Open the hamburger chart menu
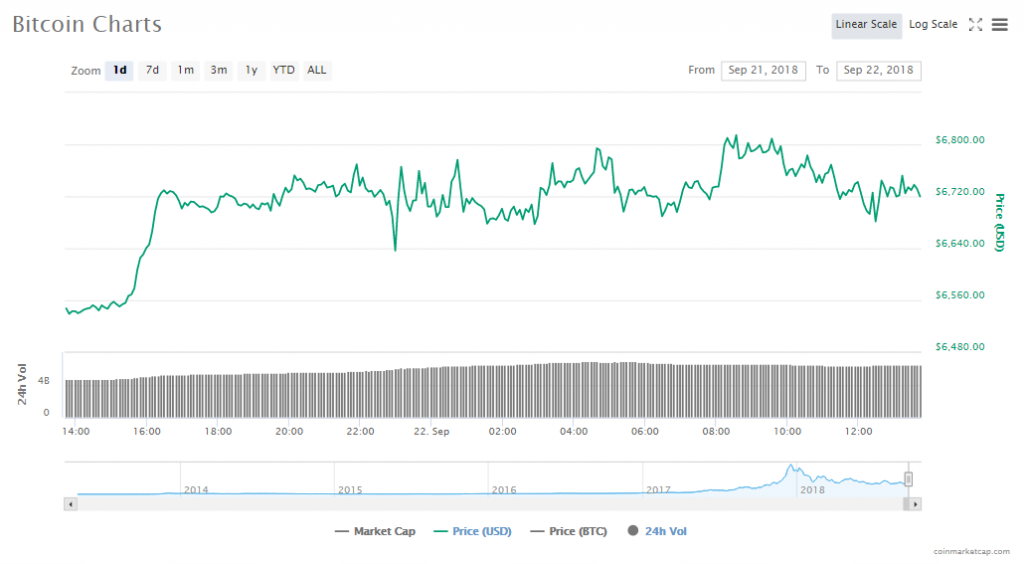This screenshot has width=1024, height=564. [x=999, y=25]
